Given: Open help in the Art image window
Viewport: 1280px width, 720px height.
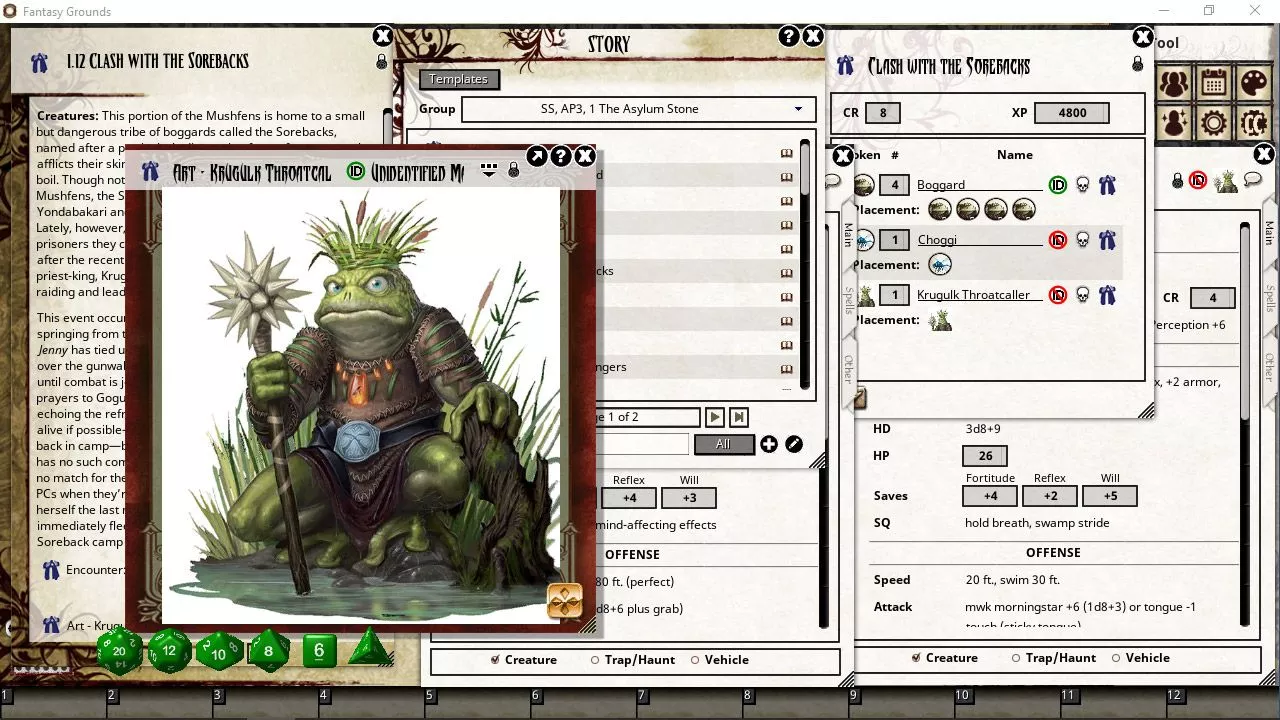Looking at the screenshot, I should coord(561,157).
